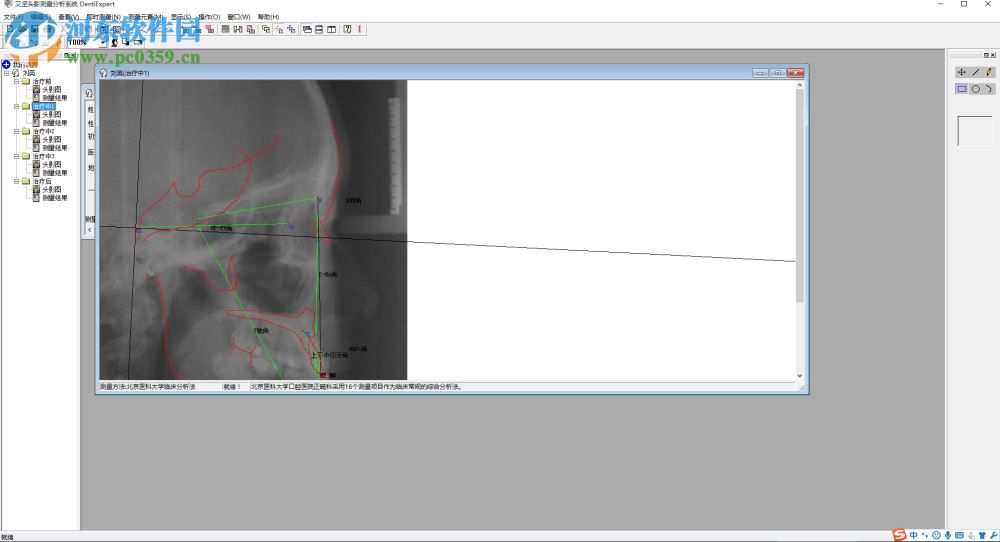
Task: Collapse the 治疗前 folder node
Action: [x=17, y=82]
